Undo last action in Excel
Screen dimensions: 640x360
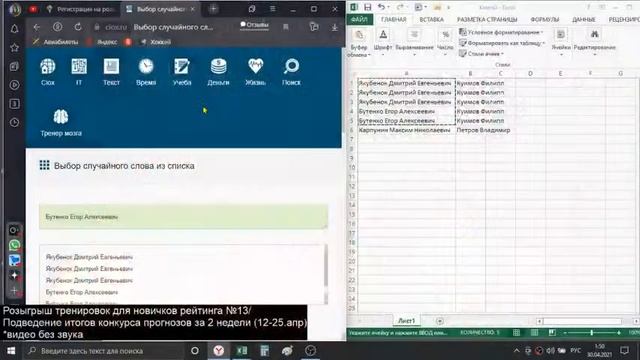pyautogui.click(x=381, y=7)
